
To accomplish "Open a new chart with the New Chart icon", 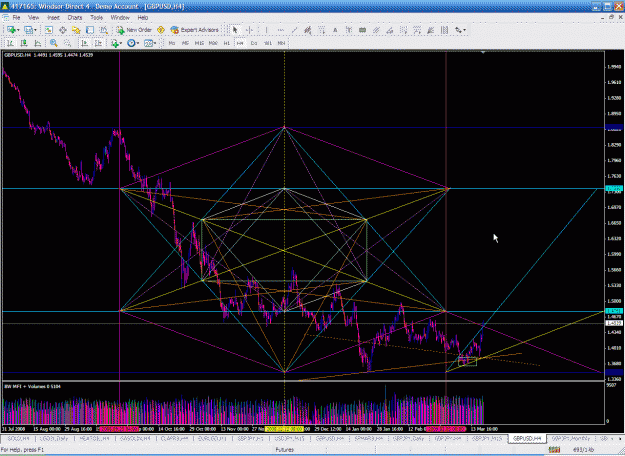I will click(x=11, y=30).
